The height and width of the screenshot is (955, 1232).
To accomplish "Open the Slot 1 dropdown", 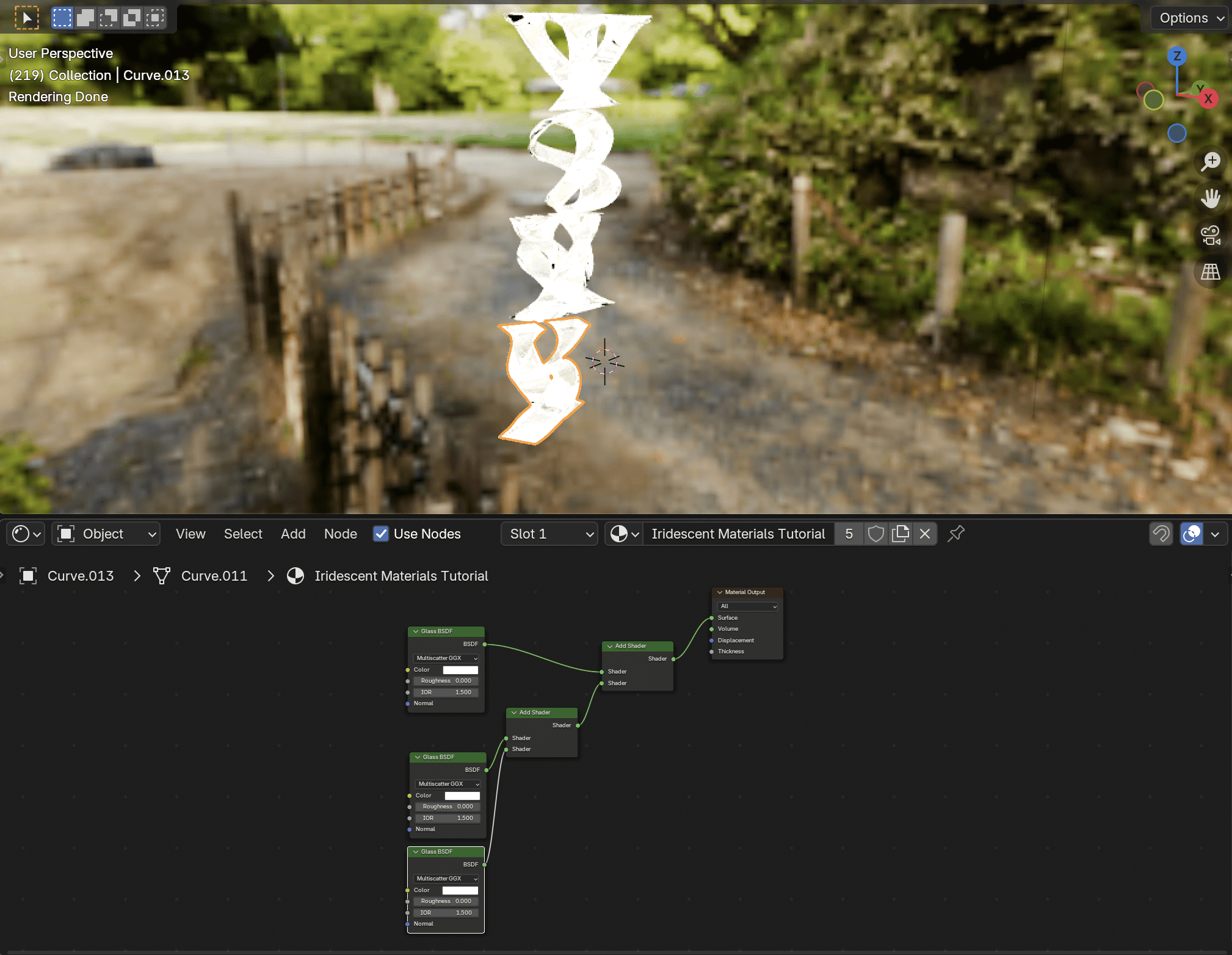I will (x=549, y=534).
